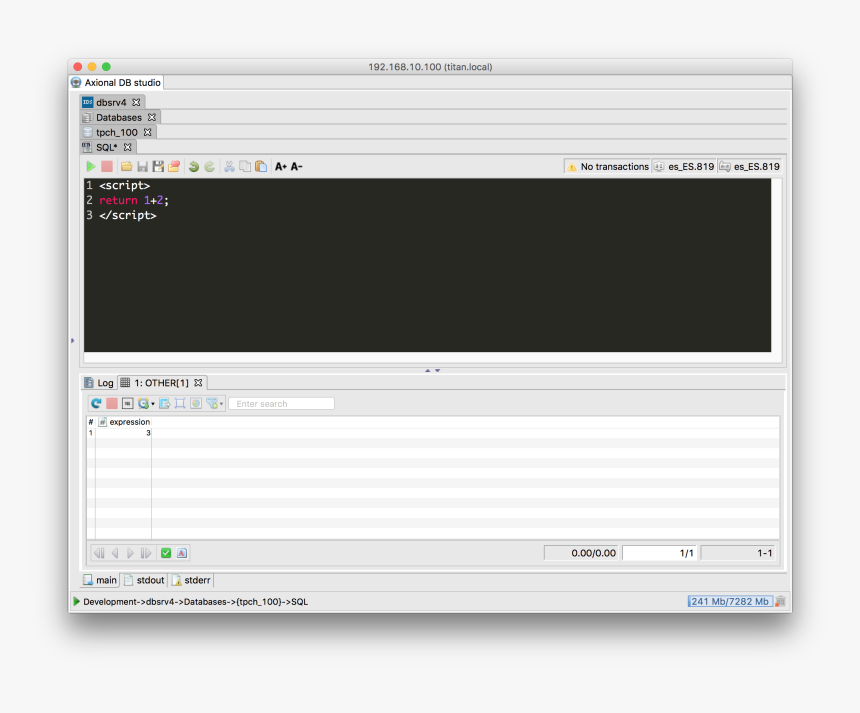860x713 pixels.
Task: Run the SQL script with the play icon
Action: pyautogui.click(x=91, y=167)
